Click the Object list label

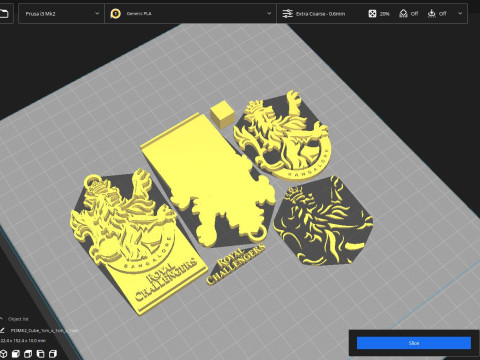[x=18, y=319]
